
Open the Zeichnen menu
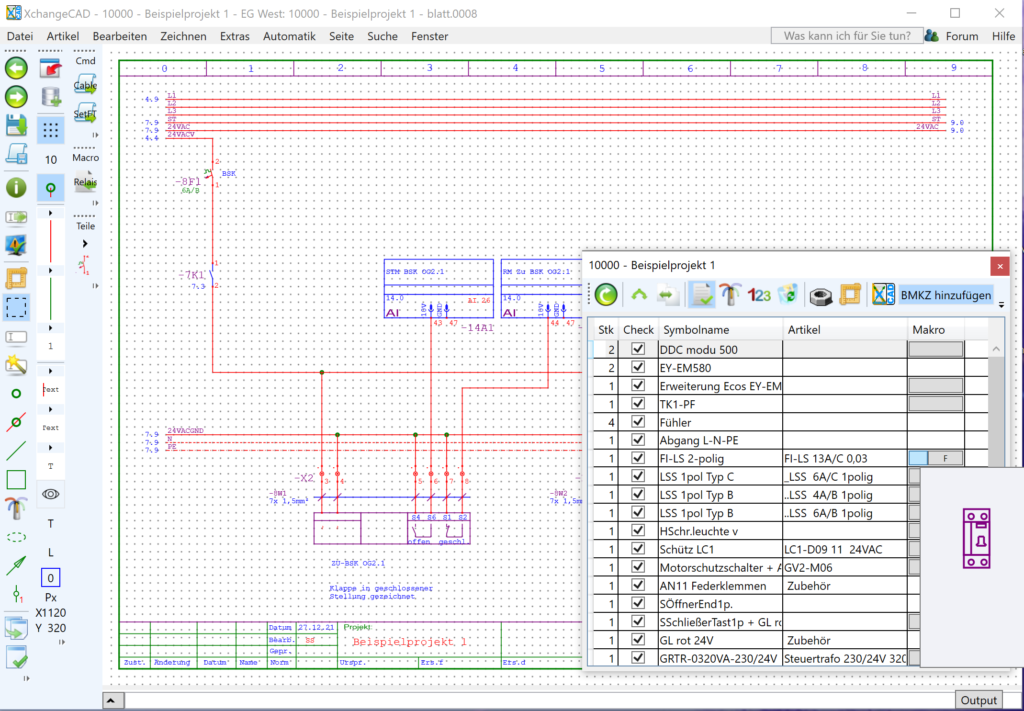point(183,36)
